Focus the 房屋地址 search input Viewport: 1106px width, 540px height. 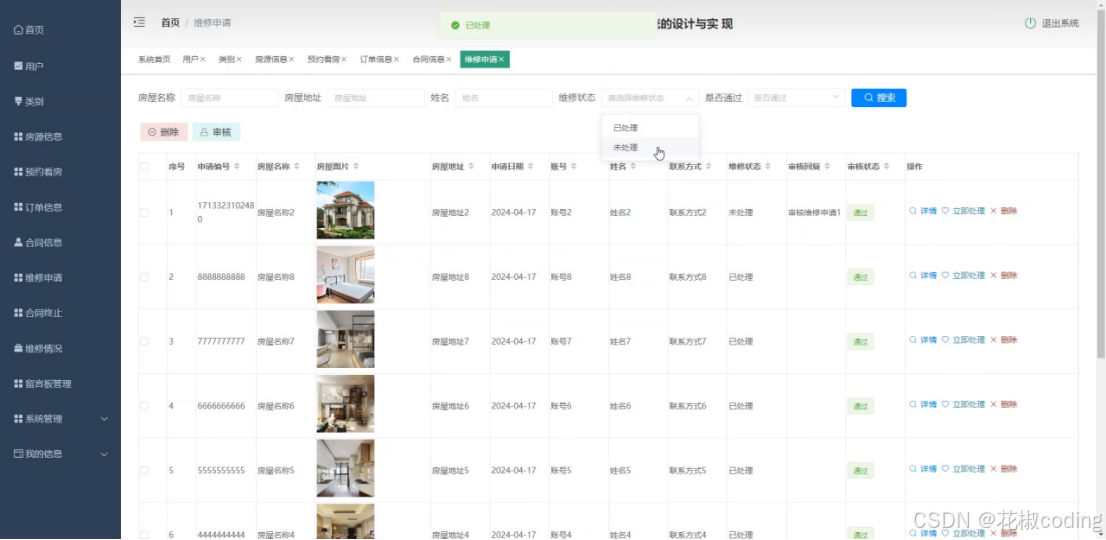point(376,98)
